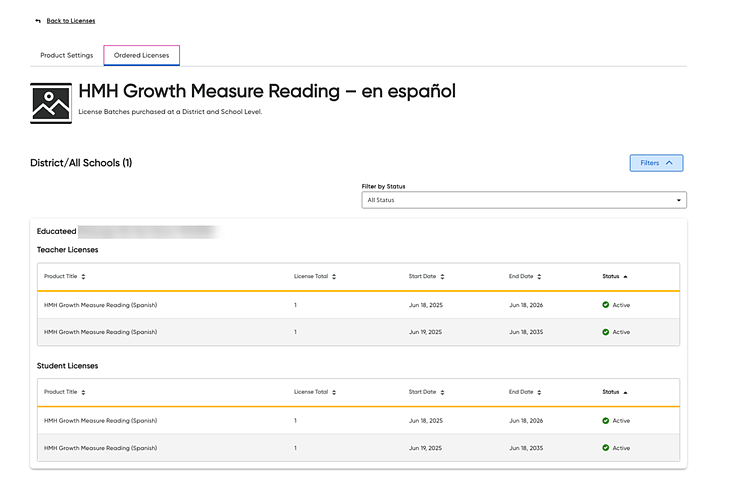Click the back arrow icon beside Back to Licenses
The height and width of the screenshot is (498, 742).
[38, 21]
